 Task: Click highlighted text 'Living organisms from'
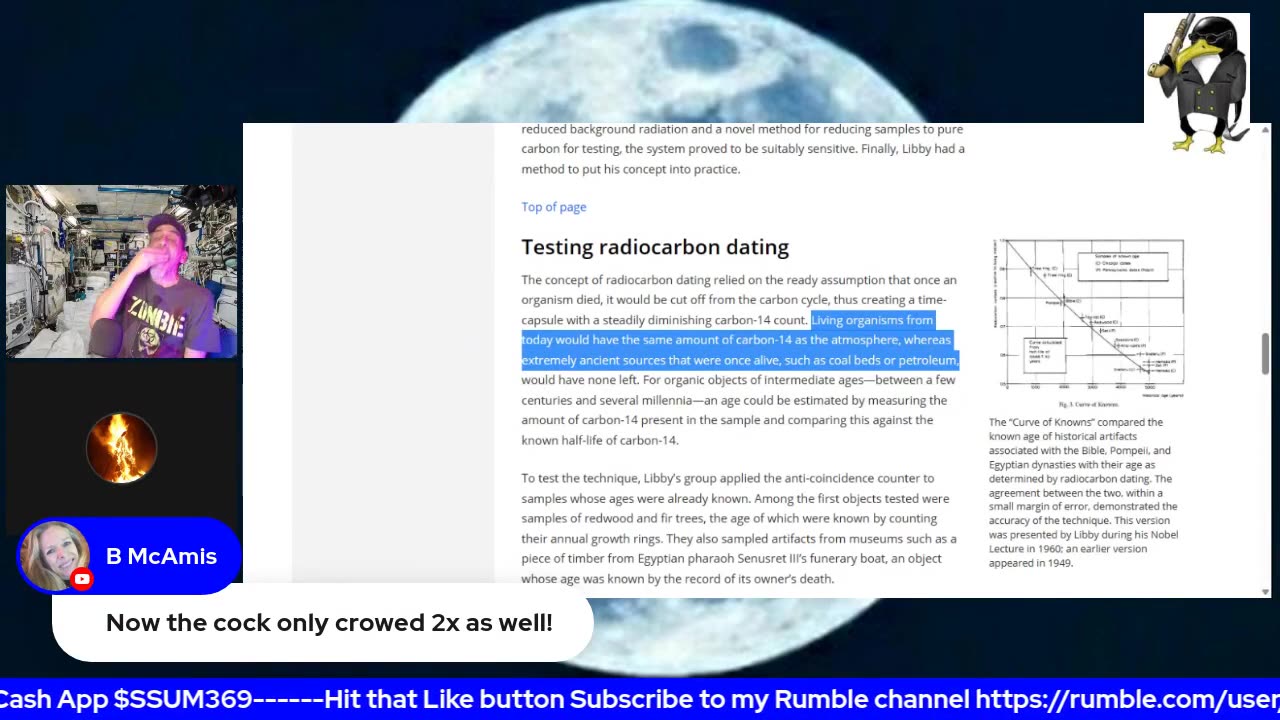click(872, 320)
